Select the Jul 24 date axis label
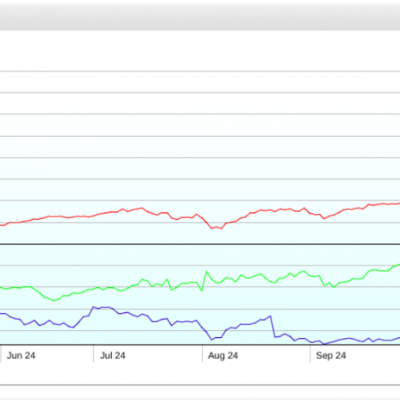 [113, 356]
